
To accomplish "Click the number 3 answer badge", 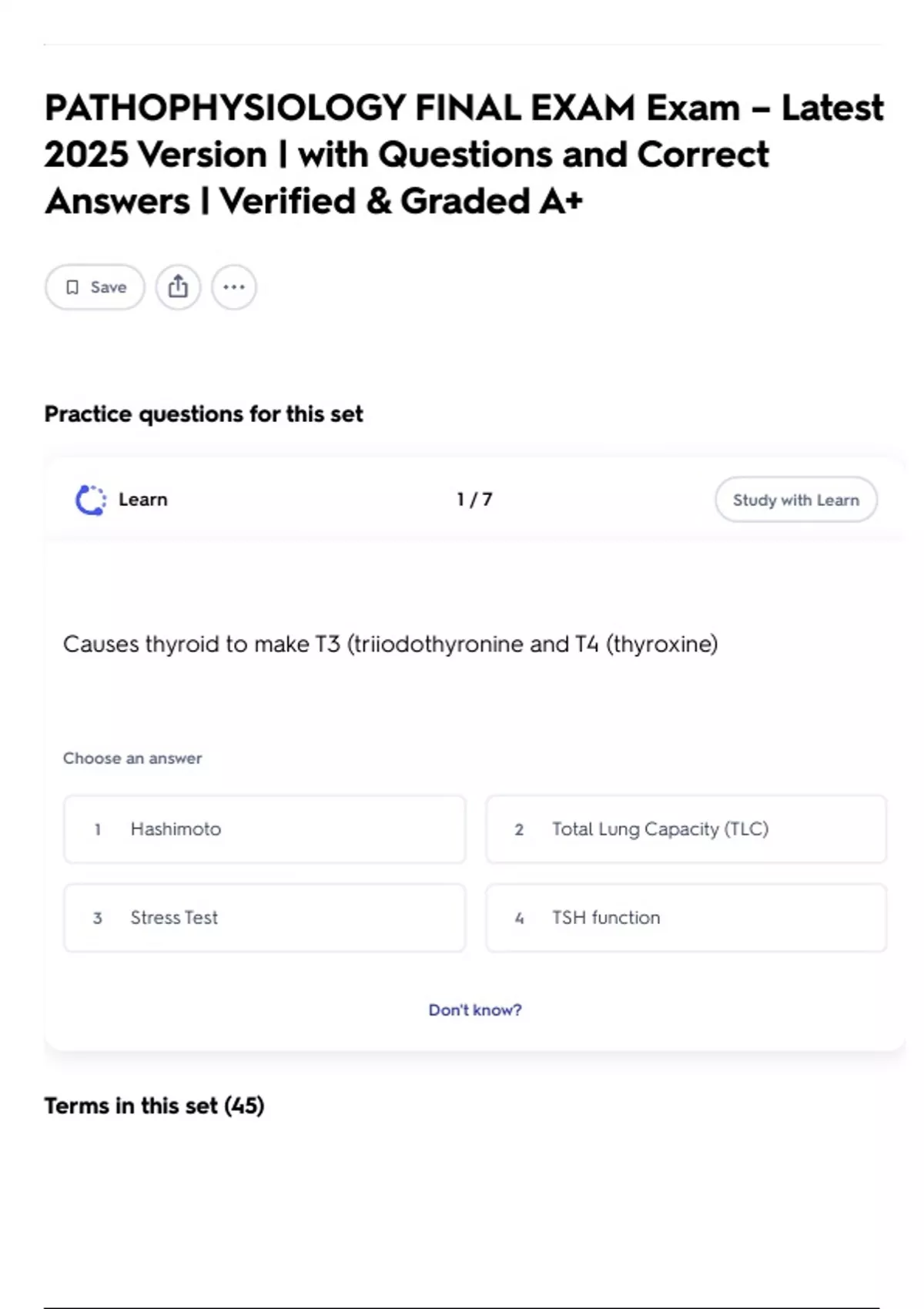I will point(98,918).
